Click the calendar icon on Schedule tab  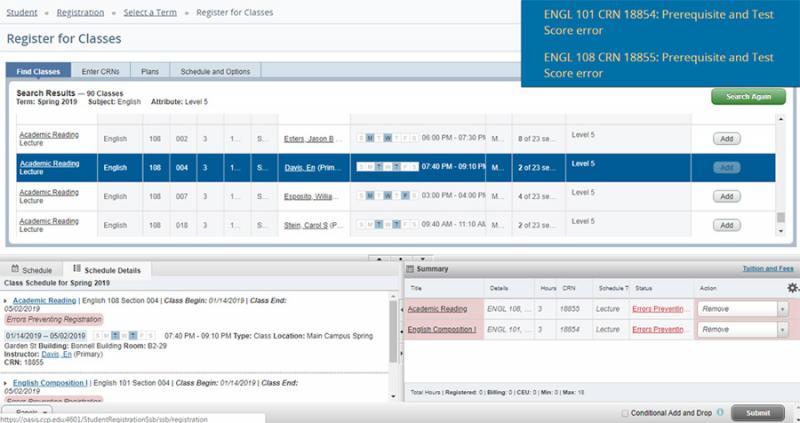pyautogui.click(x=14, y=270)
